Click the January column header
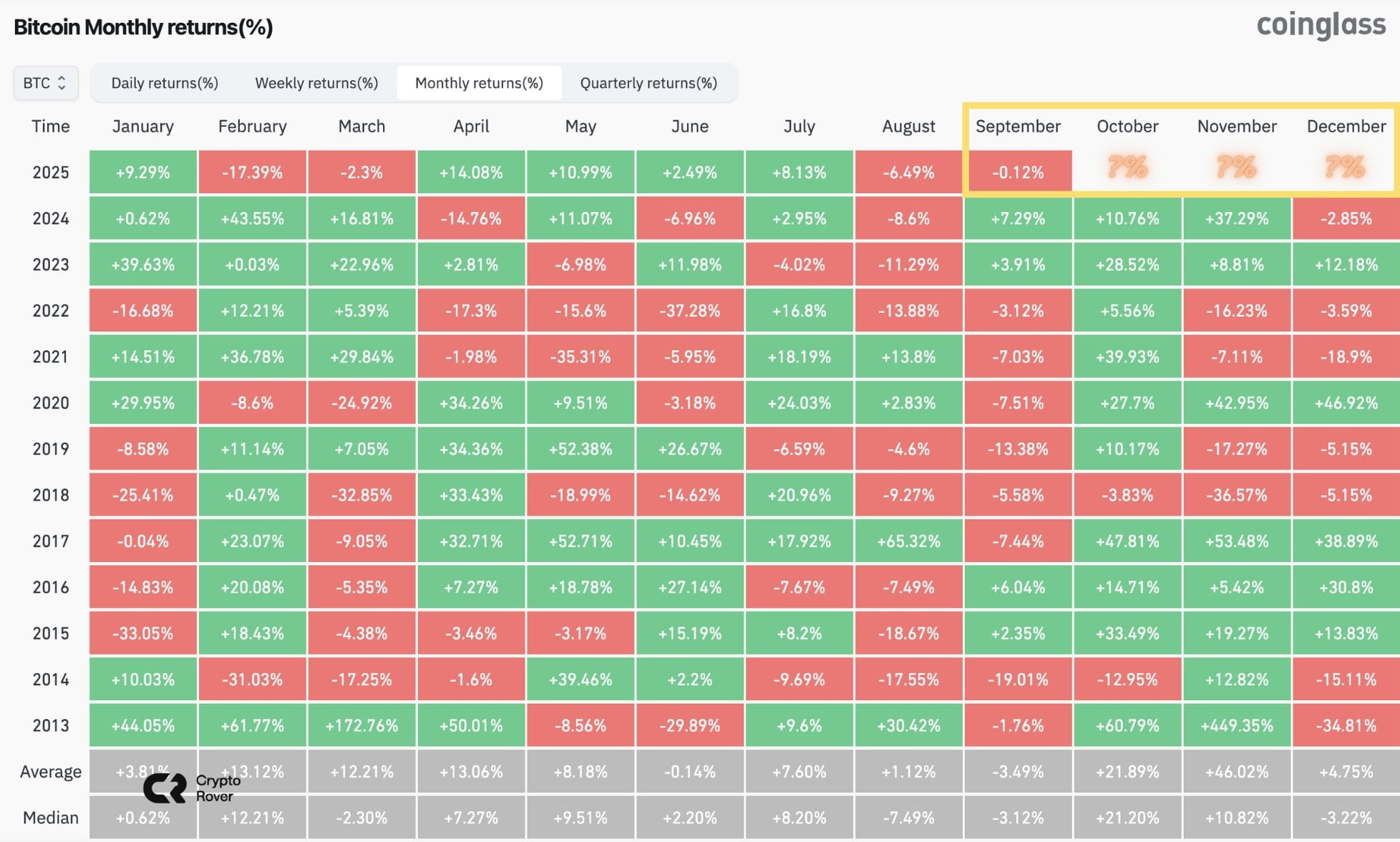1400x842 pixels. 142,127
